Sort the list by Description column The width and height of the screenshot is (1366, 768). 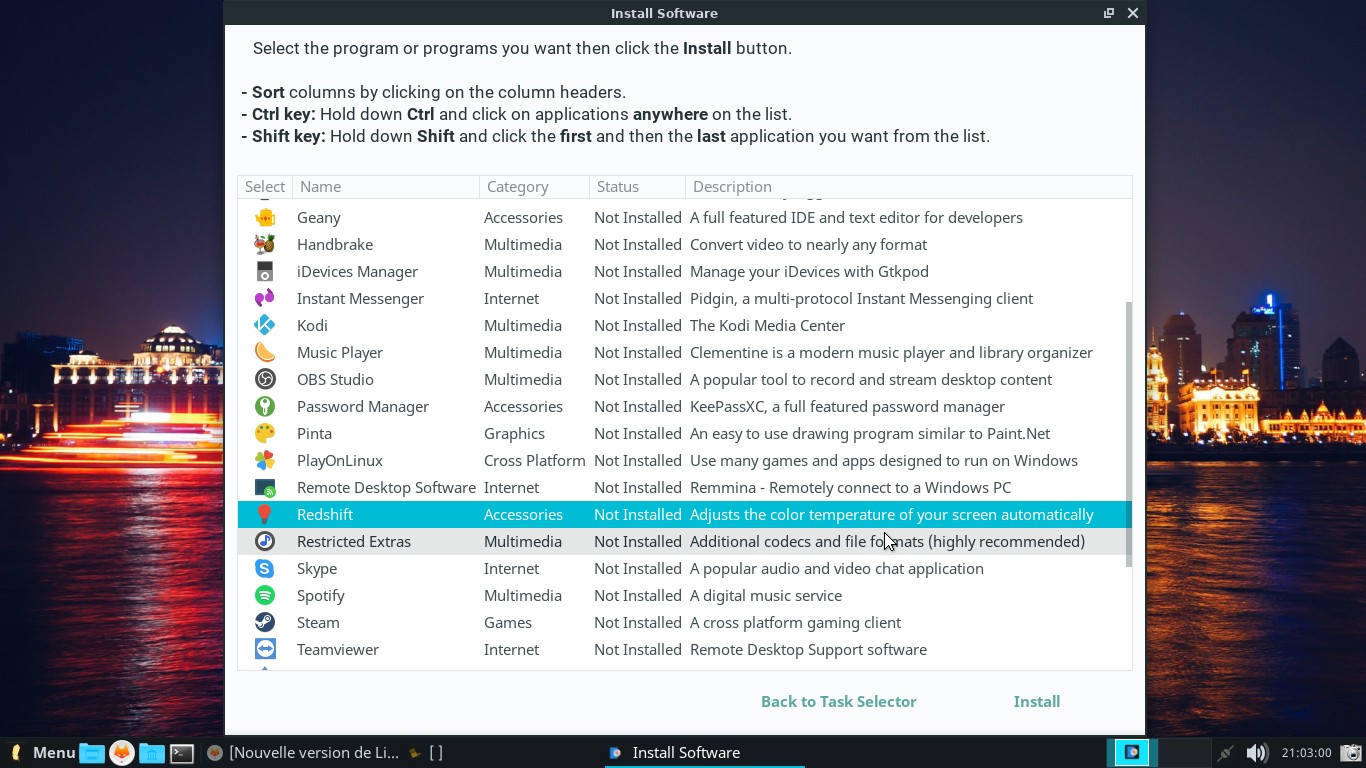click(909, 187)
